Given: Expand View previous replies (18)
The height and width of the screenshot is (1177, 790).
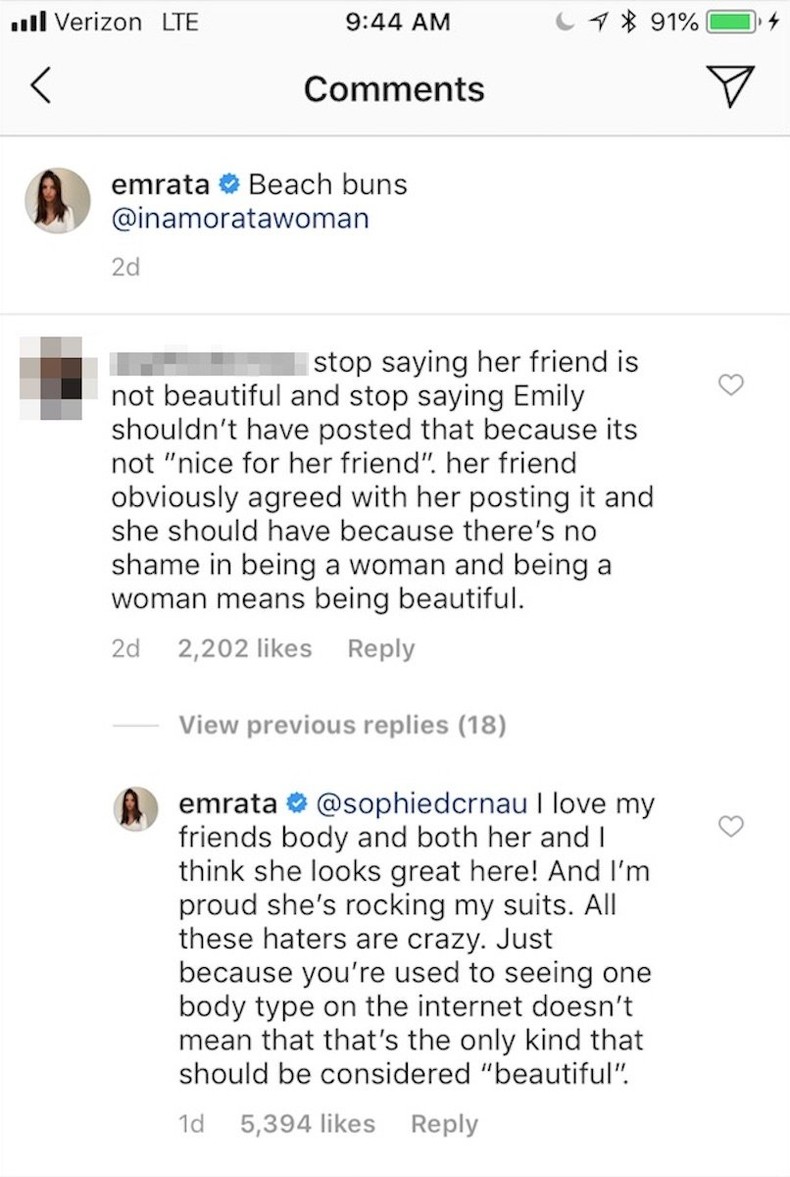Looking at the screenshot, I should tap(342, 724).
